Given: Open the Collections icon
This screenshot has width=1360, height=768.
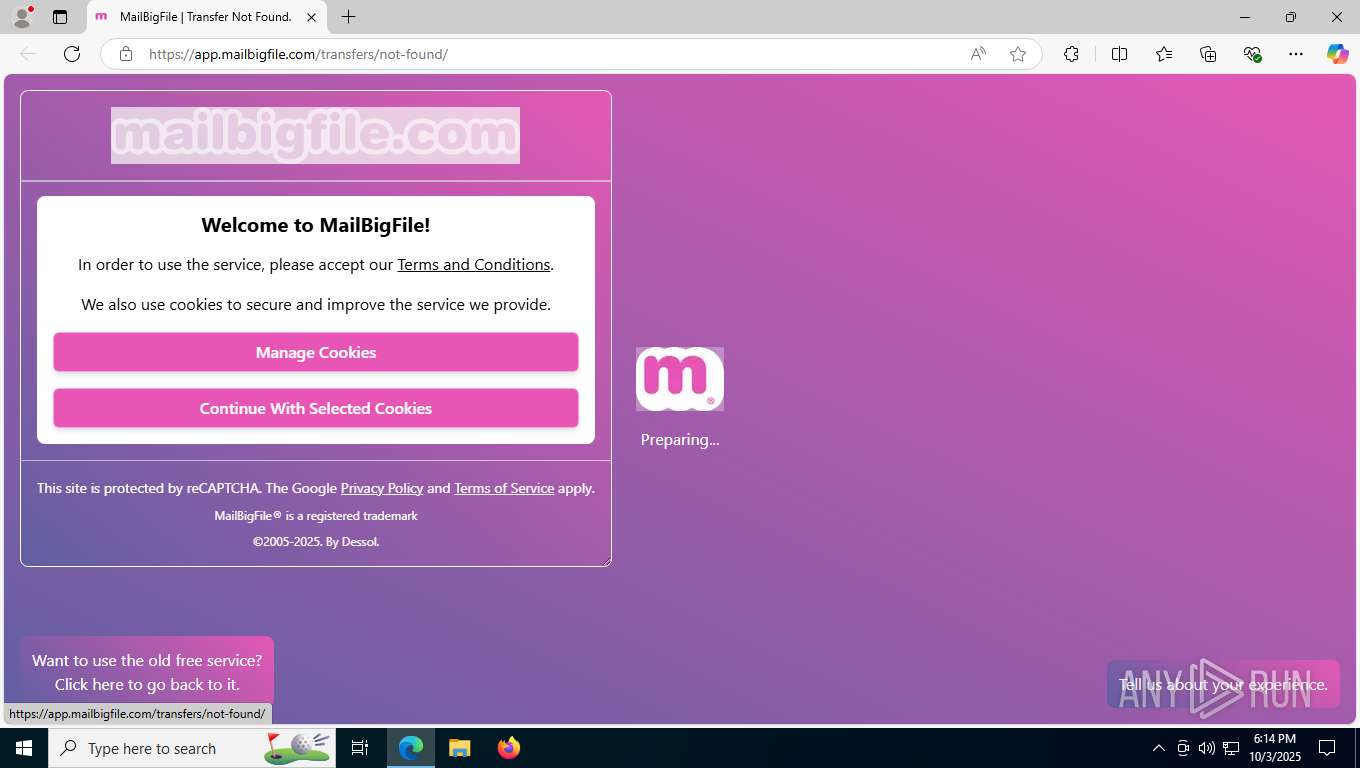Looking at the screenshot, I should click(1208, 54).
